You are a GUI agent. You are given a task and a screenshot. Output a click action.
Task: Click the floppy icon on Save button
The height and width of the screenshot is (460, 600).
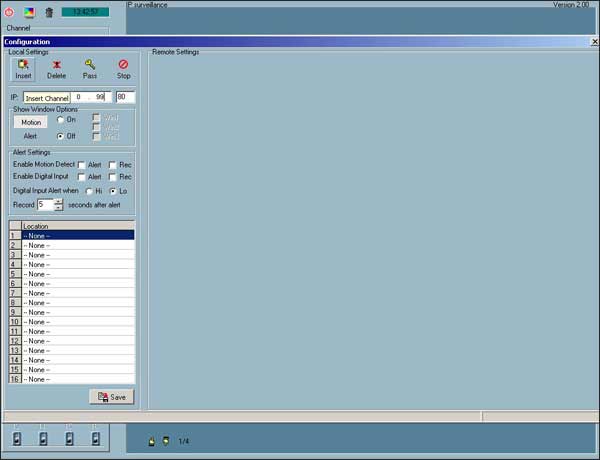click(x=103, y=397)
